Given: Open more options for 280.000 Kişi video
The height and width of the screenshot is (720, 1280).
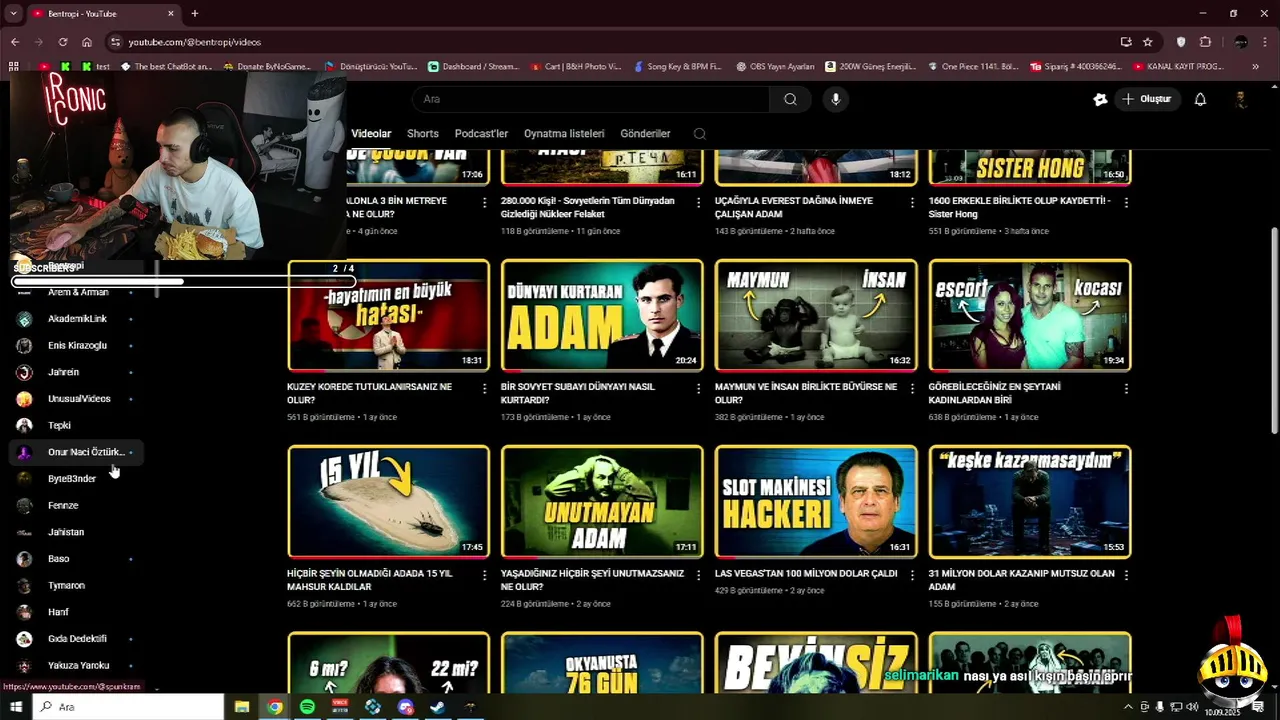Looking at the screenshot, I should (x=698, y=202).
